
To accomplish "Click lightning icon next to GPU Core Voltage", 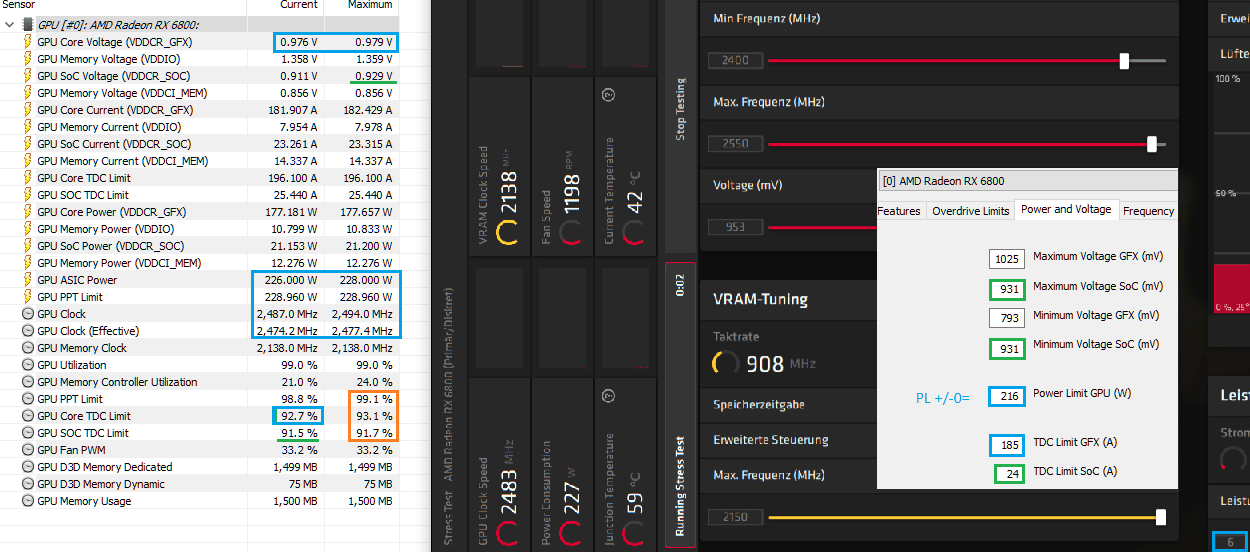I will pyautogui.click(x=28, y=42).
